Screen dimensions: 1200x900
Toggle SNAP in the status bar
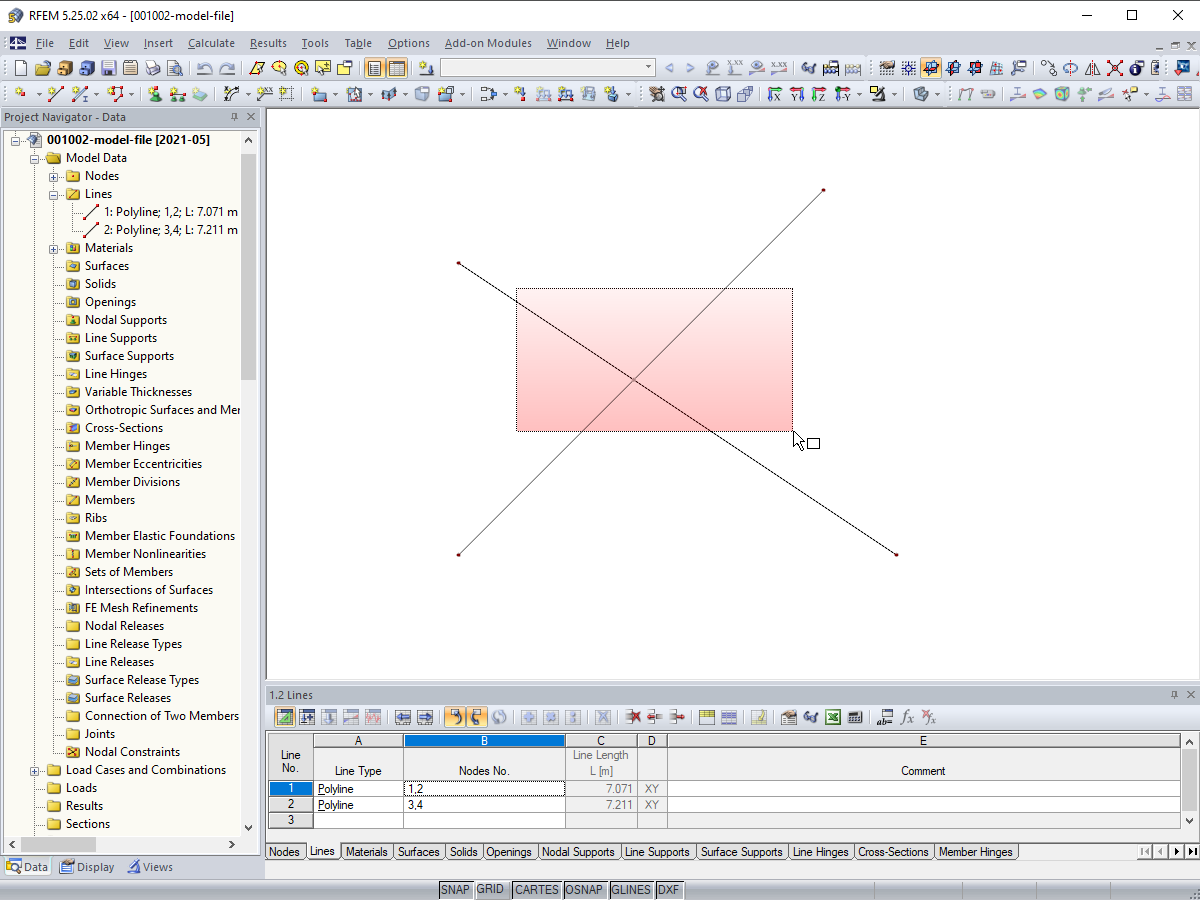455,889
